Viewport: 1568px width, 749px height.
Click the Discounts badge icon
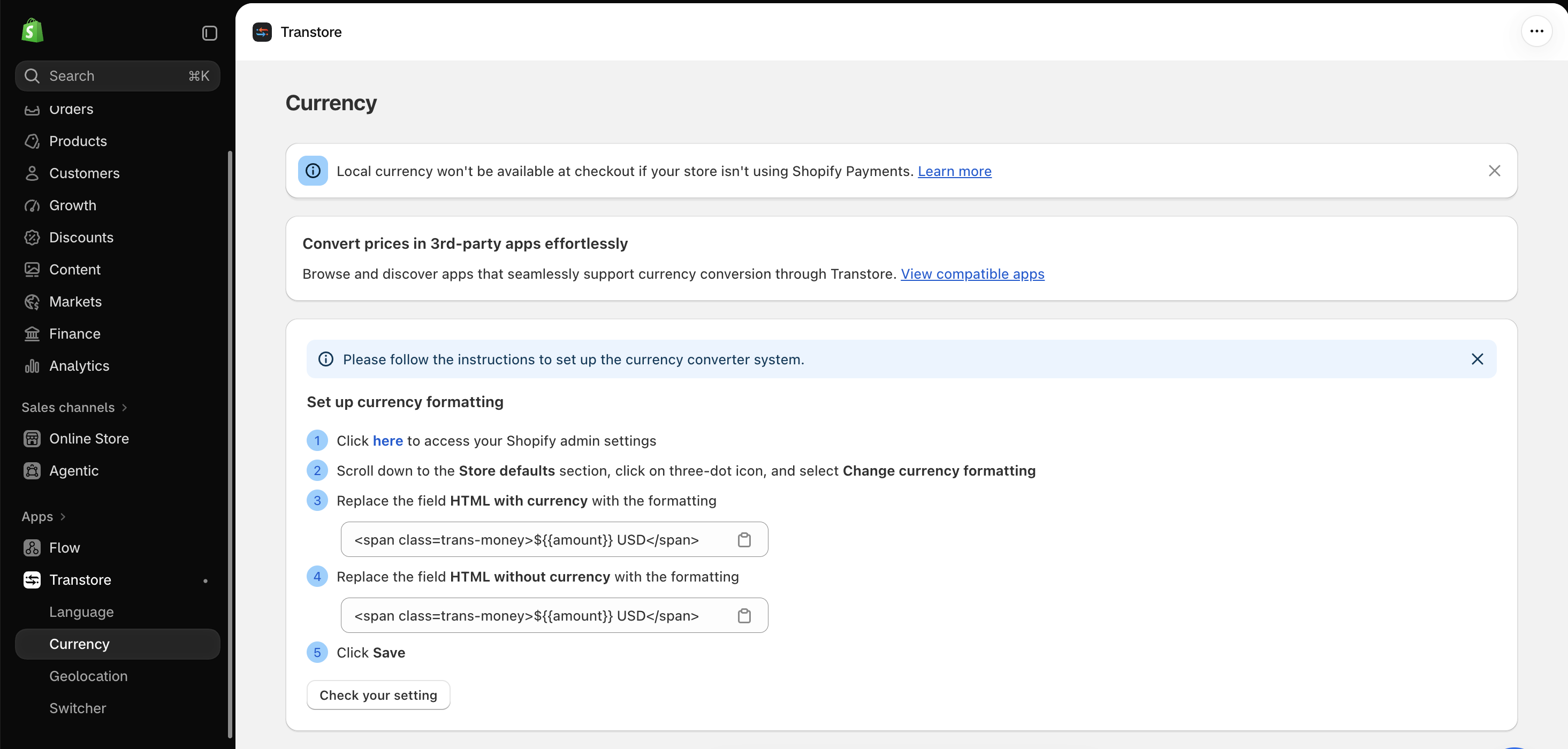[32, 238]
